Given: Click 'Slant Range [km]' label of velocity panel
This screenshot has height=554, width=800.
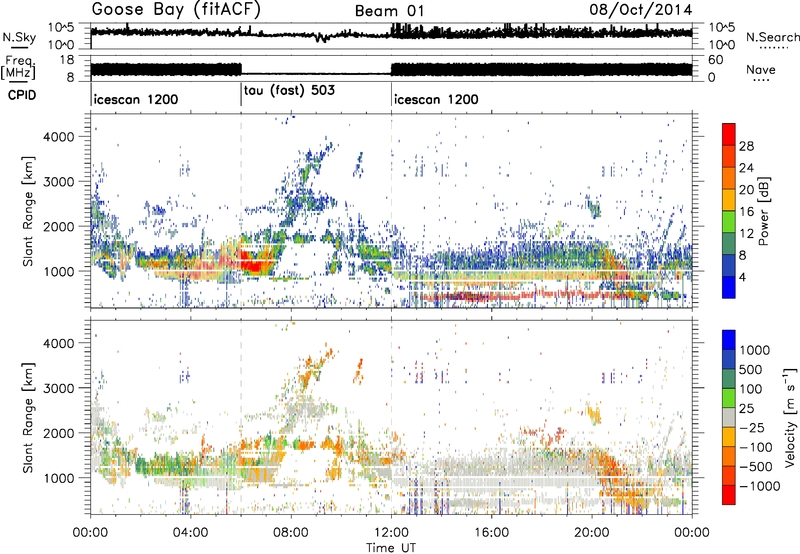Looking at the screenshot, I should [29, 417].
